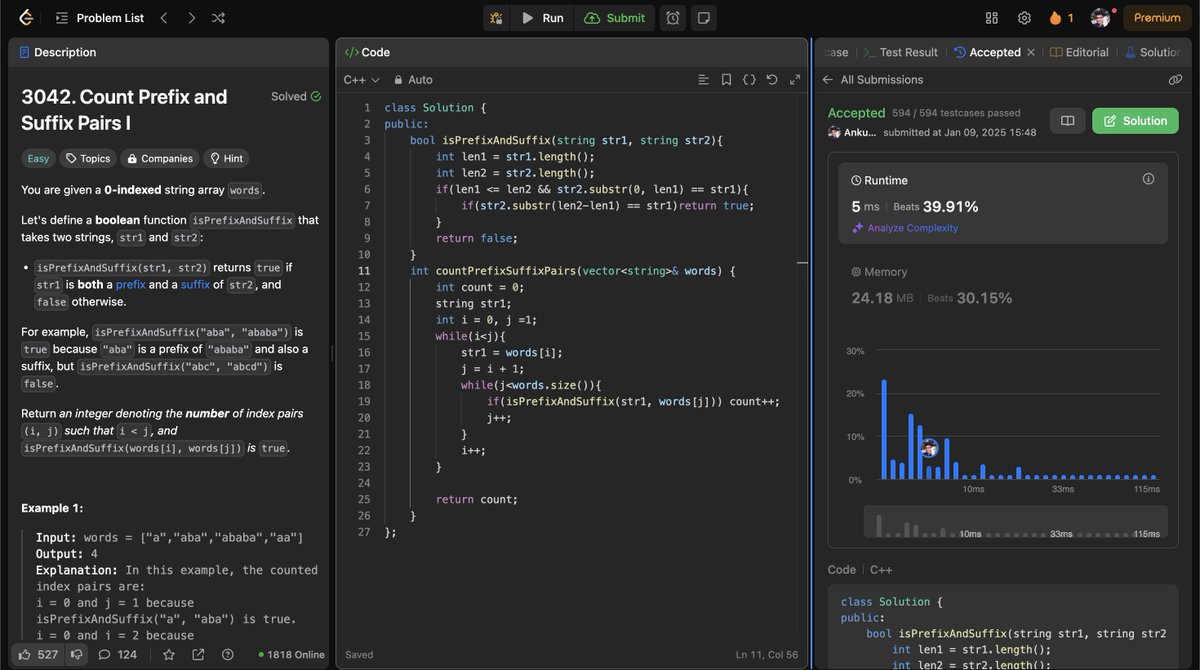Click the share external-link icon
Screen dimensions: 1200x670
[x=198, y=654]
